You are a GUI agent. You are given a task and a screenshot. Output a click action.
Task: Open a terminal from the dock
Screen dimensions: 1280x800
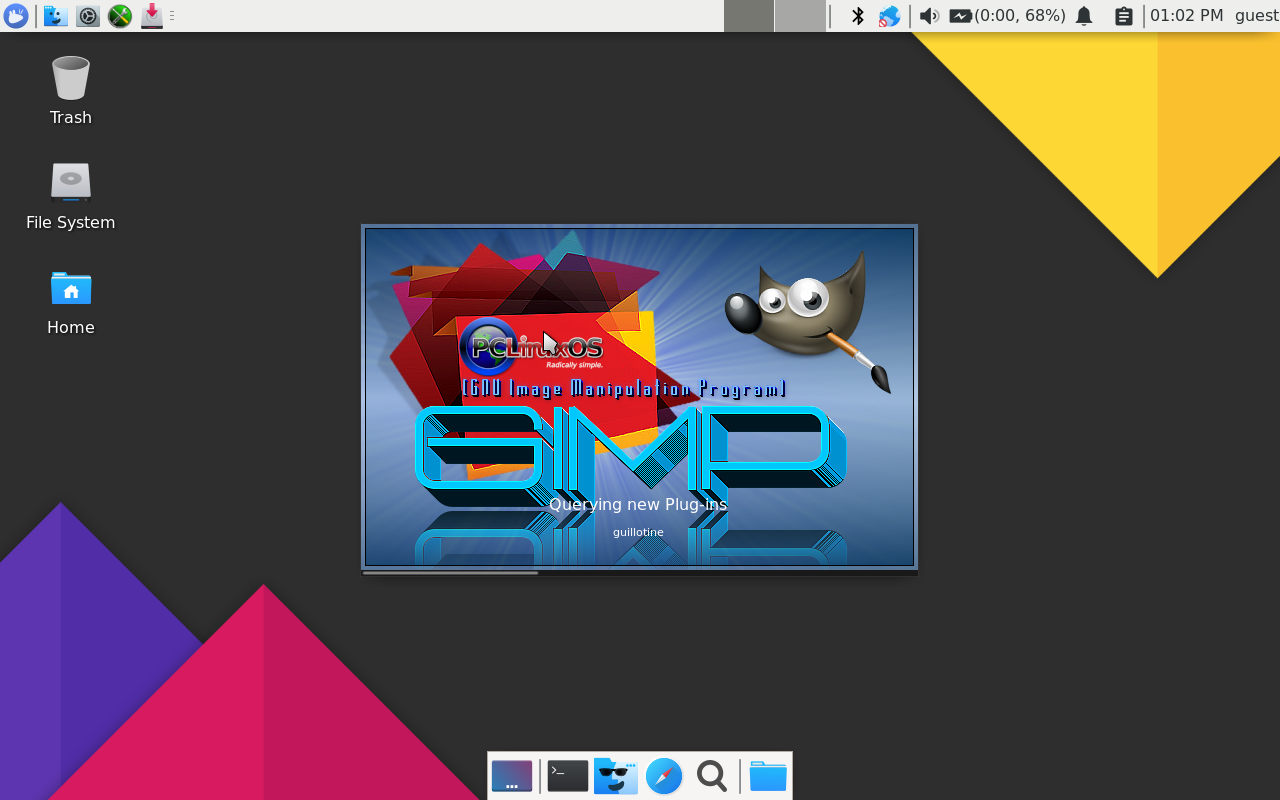point(567,776)
